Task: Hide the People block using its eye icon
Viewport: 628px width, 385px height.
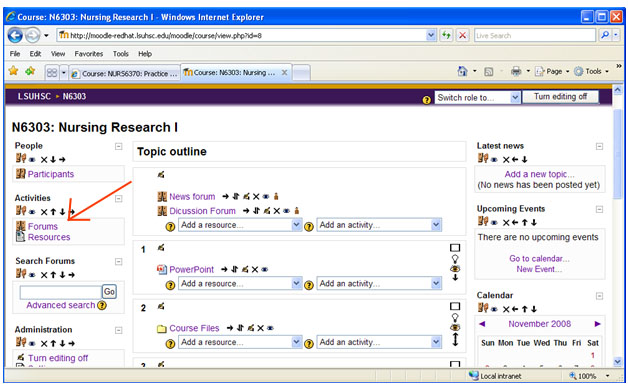Action: point(32,159)
